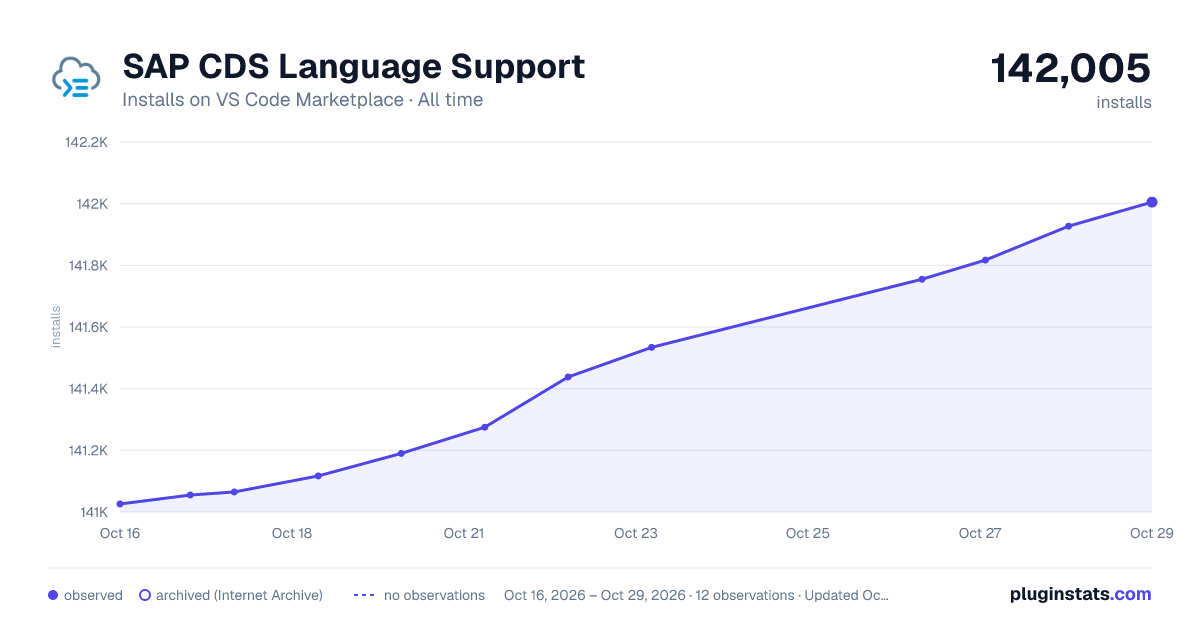Screen dimensions: 1200x630
Task: Click the date range and 12 observations text
Action: tap(696, 595)
